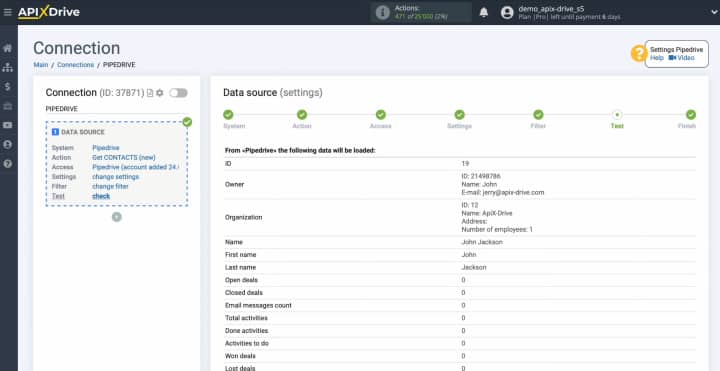This screenshot has width=720, height=371.
Task: Open connection settings gear icon
Action: (159, 93)
